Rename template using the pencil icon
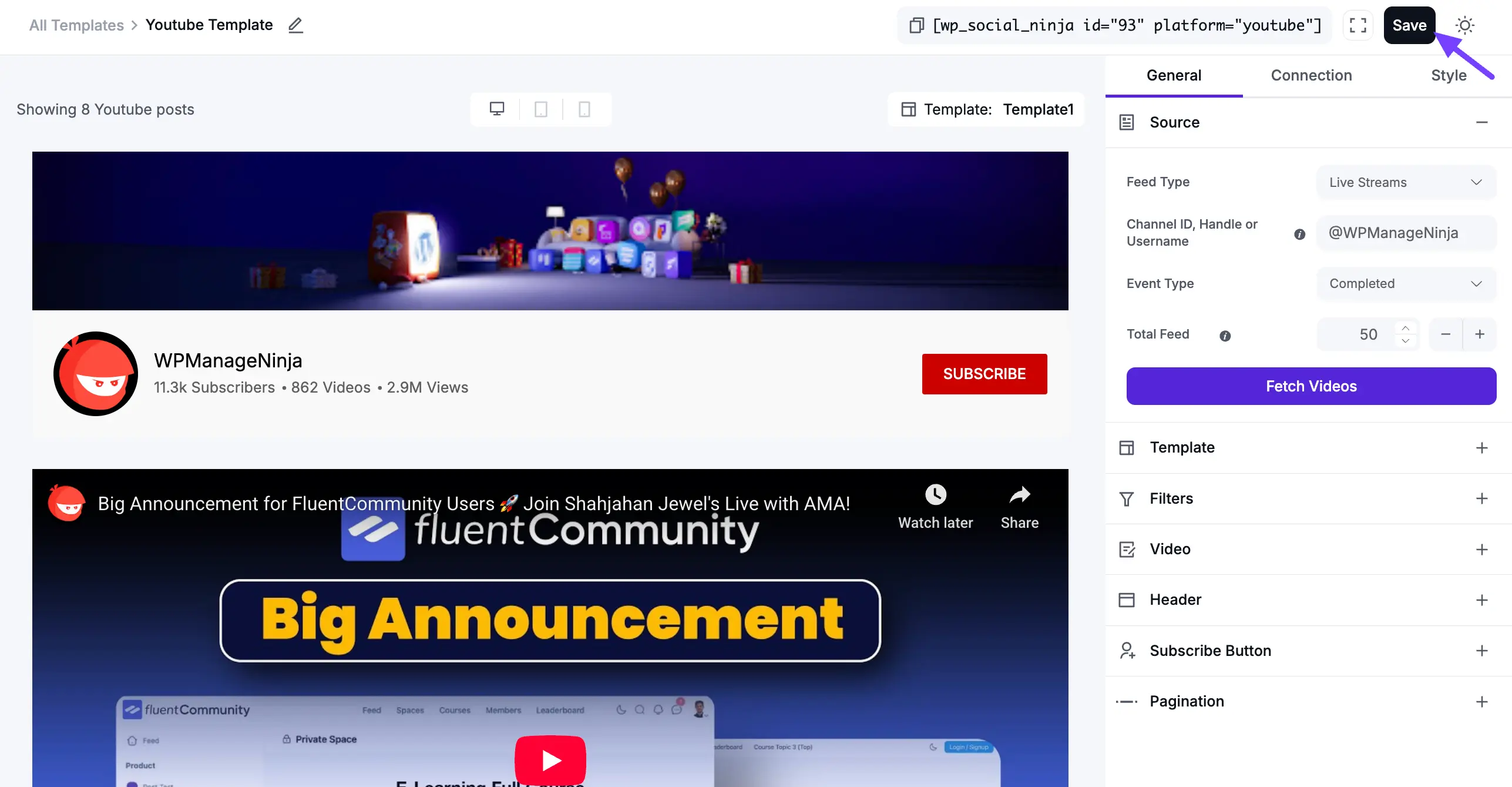Viewport: 1512px width, 787px height. pos(295,25)
